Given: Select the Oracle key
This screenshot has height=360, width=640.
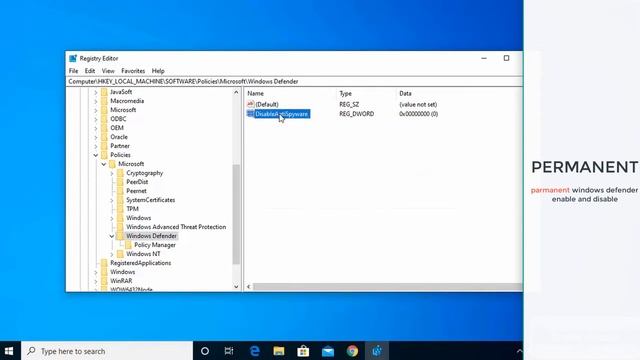Looking at the screenshot, I should coord(119,137).
